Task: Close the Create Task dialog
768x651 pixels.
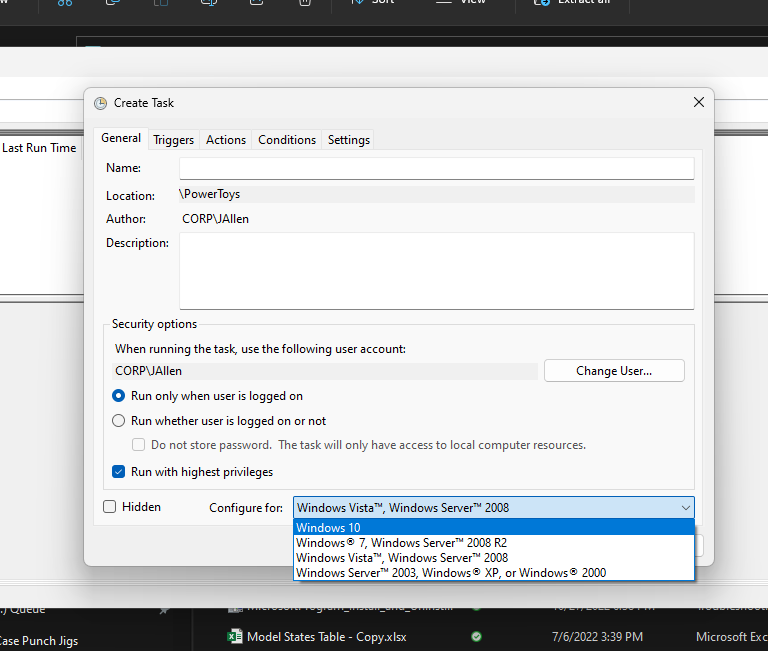Action: click(698, 102)
